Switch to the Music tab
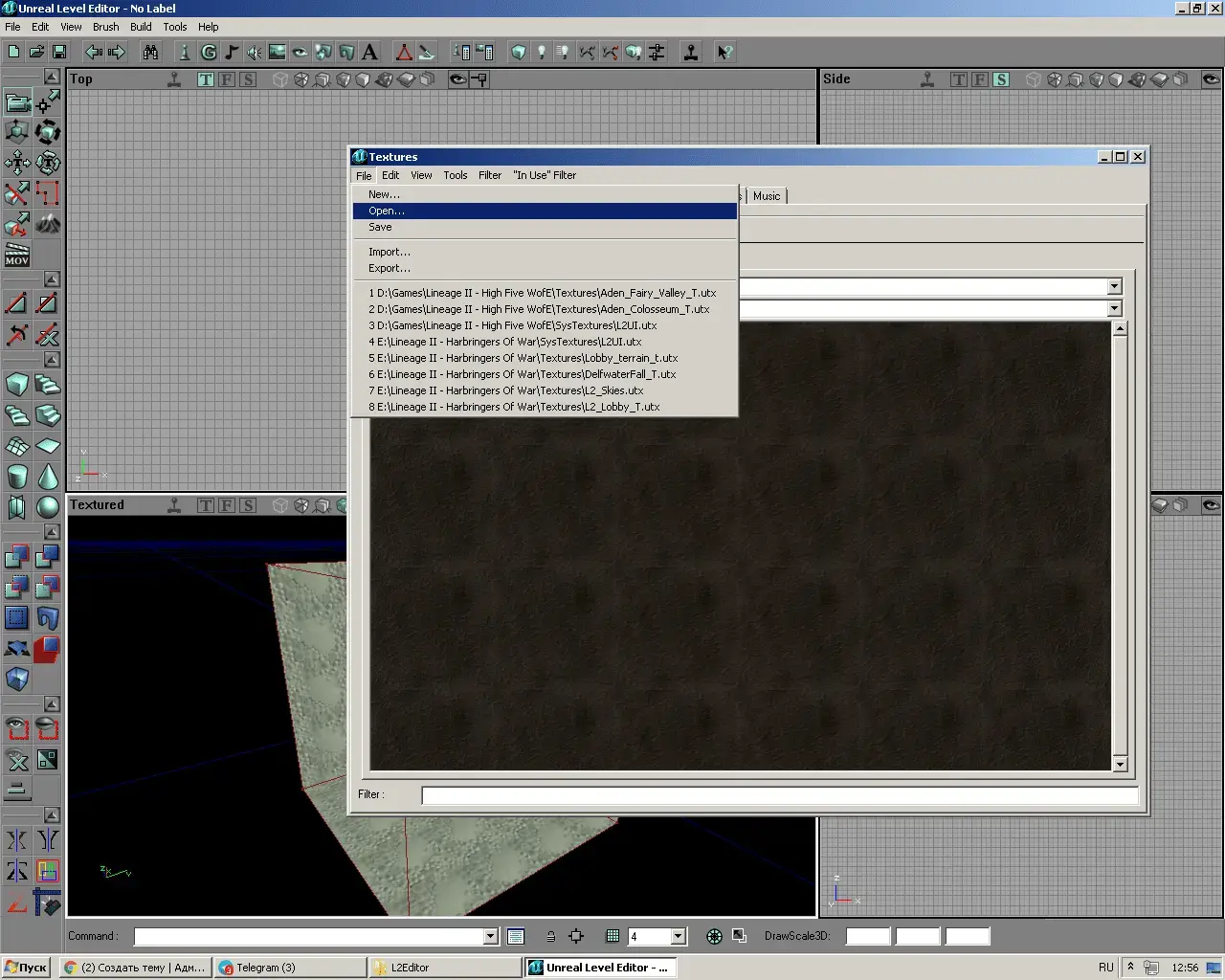Image resolution: width=1225 pixels, height=980 pixels. pos(767,195)
